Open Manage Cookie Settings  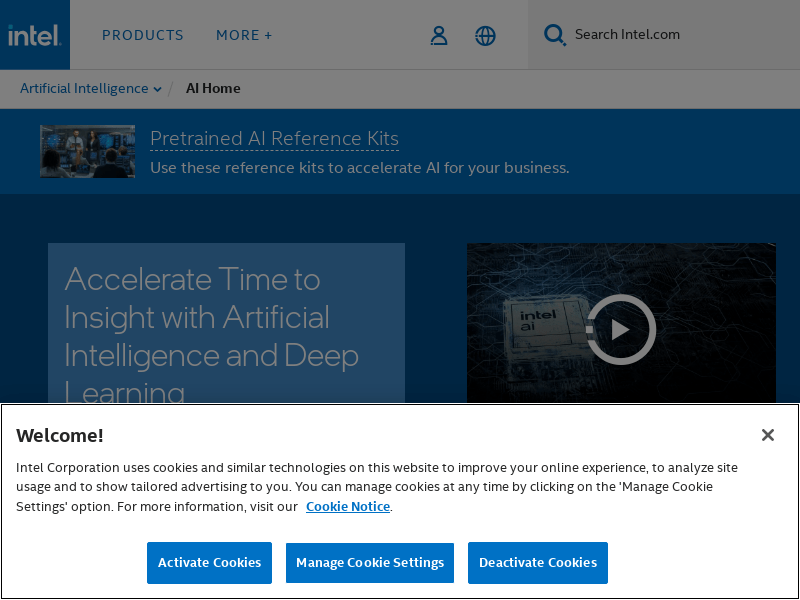370,563
